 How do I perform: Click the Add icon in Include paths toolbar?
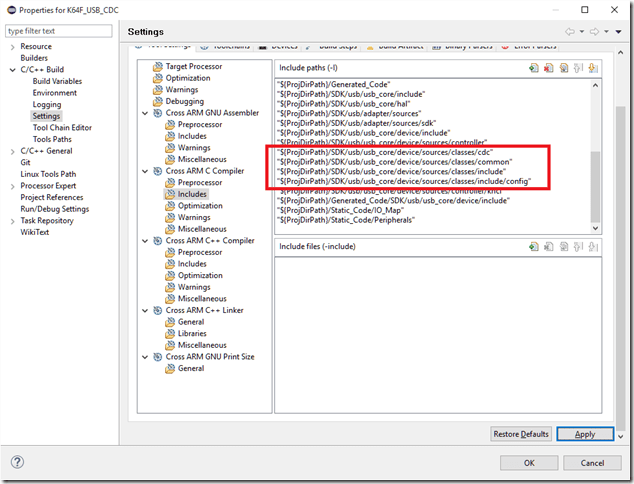click(x=534, y=68)
